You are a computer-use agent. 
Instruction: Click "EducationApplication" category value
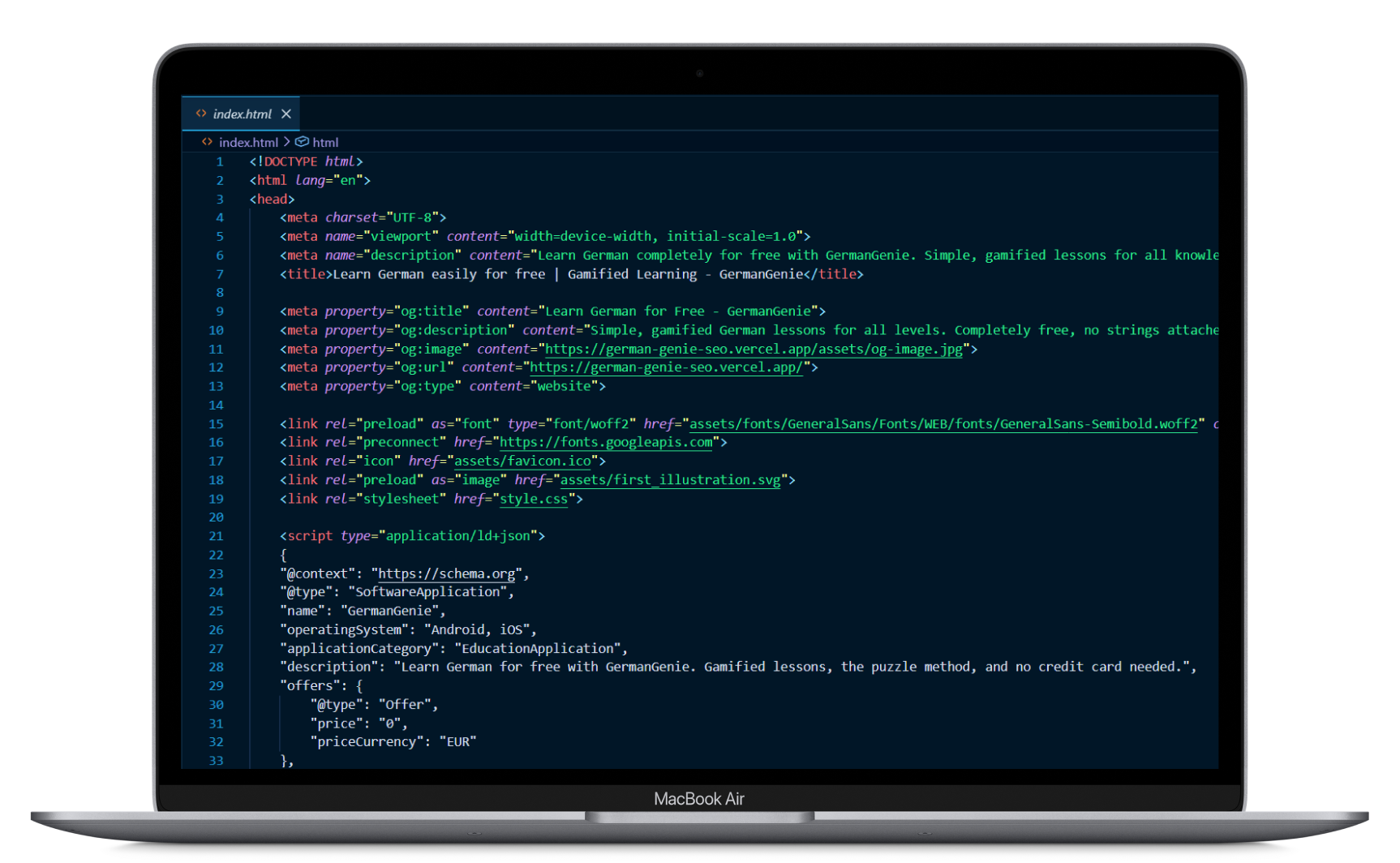click(538, 648)
